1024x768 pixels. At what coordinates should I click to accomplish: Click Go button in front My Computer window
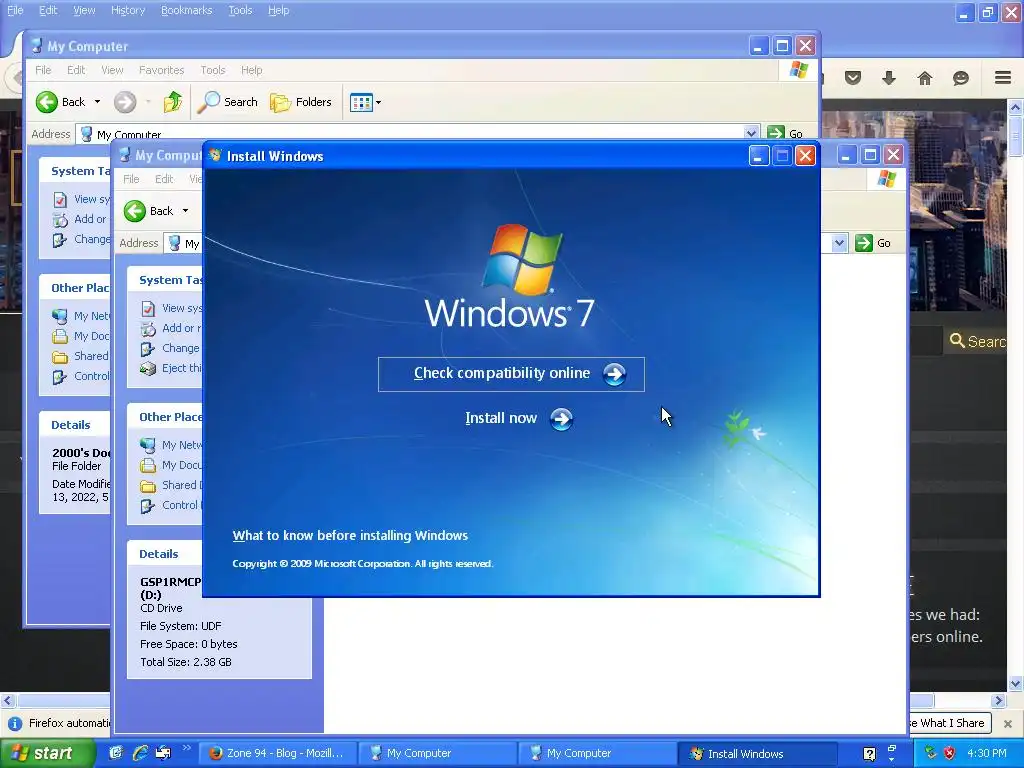(873, 243)
